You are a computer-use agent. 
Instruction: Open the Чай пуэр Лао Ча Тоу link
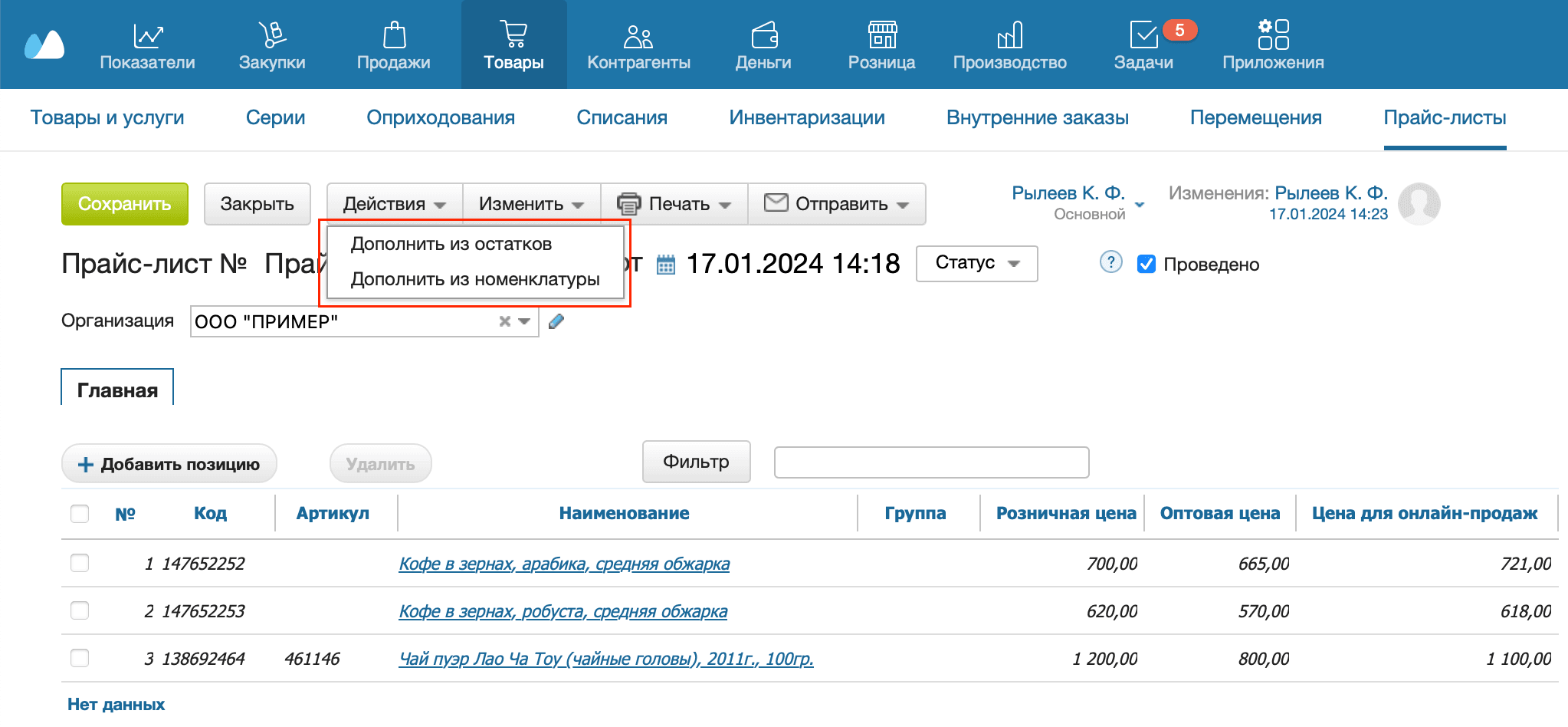[605, 659]
